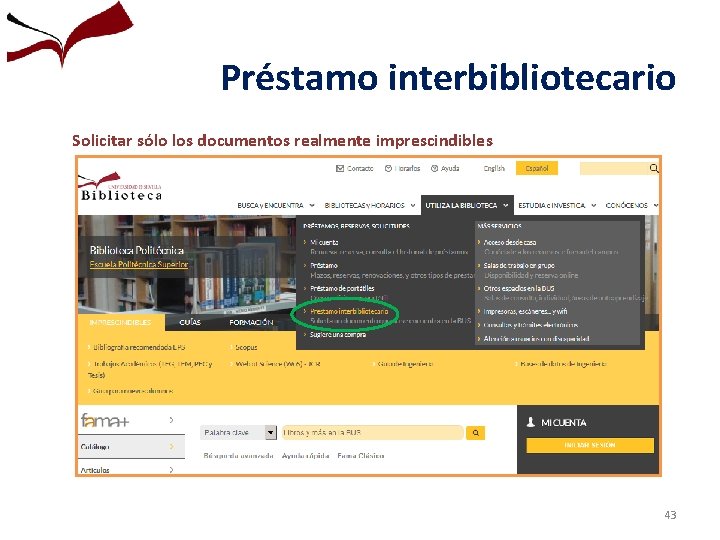Open Ayuda rápida

click(305, 456)
